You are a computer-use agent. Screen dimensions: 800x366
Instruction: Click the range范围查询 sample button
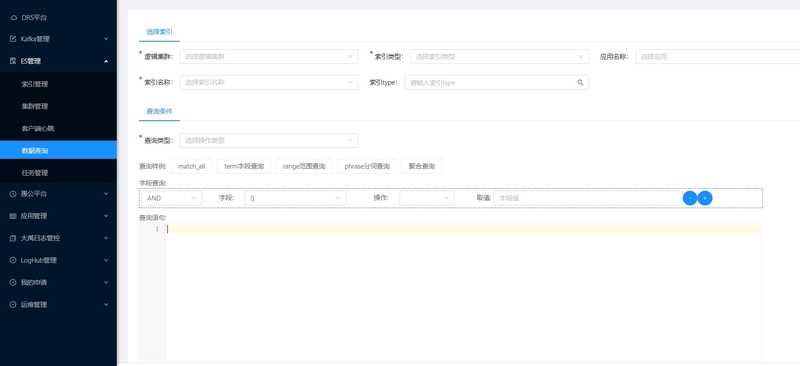click(x=304, y=166)
